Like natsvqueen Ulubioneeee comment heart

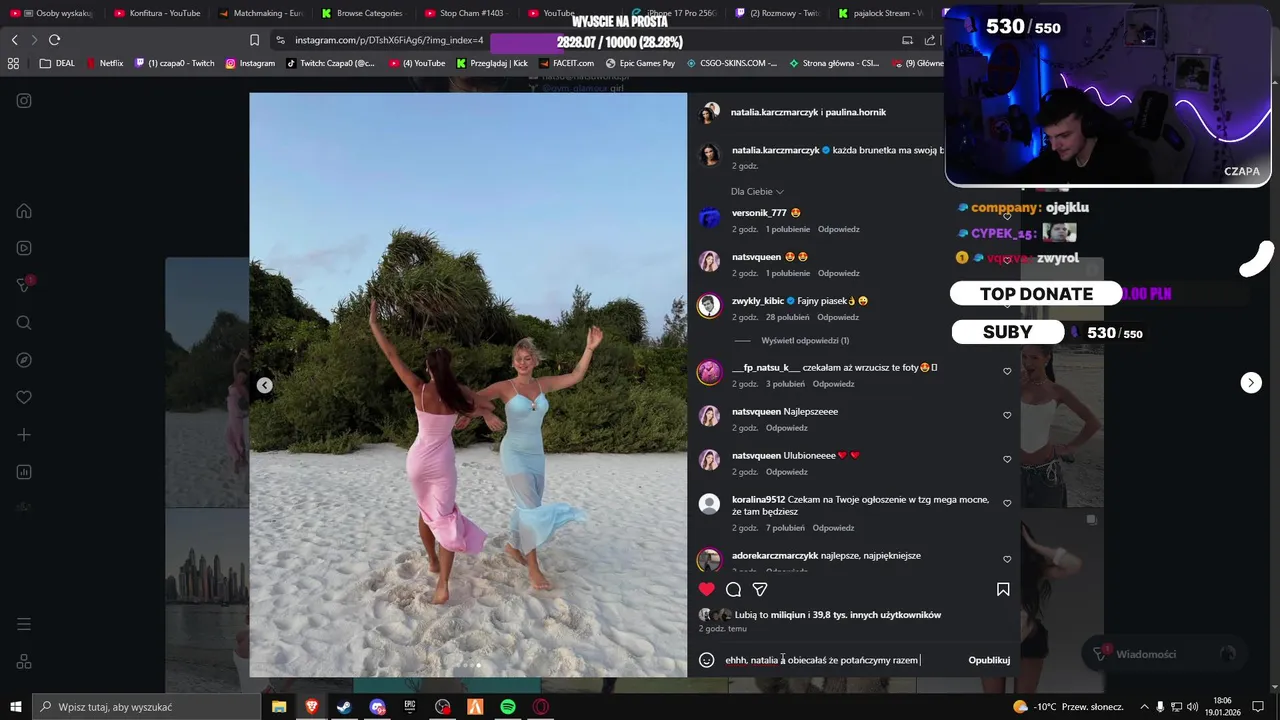point(1007,459)
